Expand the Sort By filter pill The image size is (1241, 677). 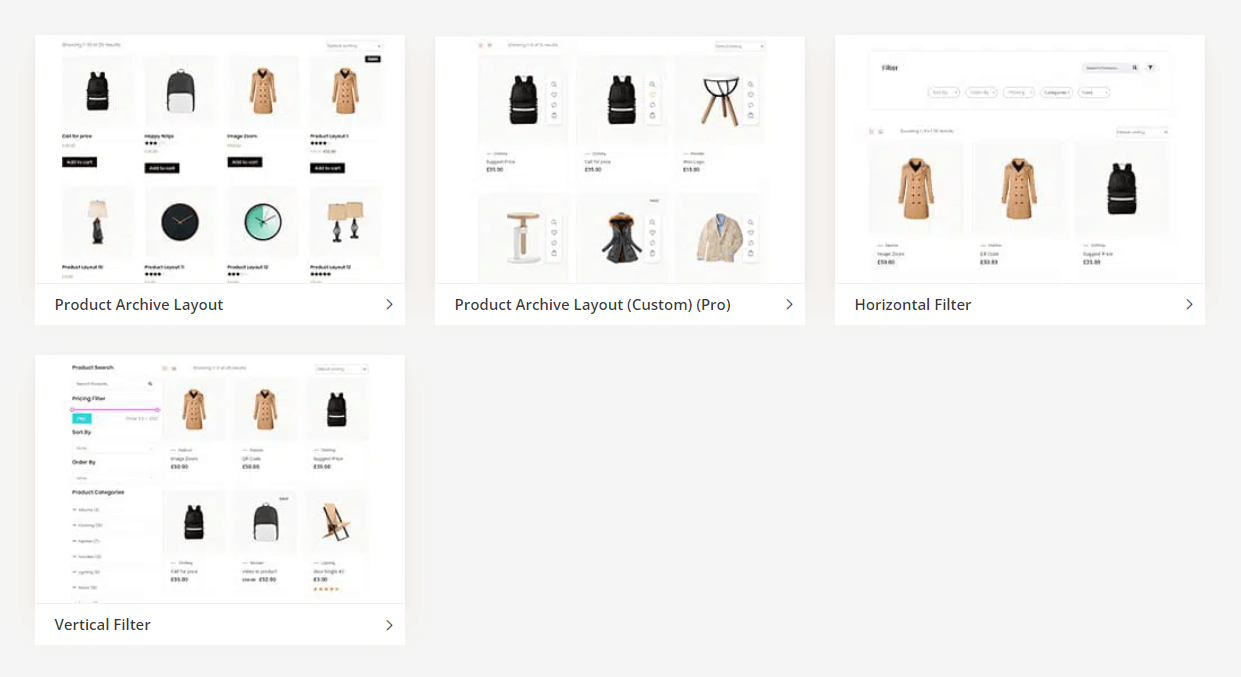pos(944,93)
